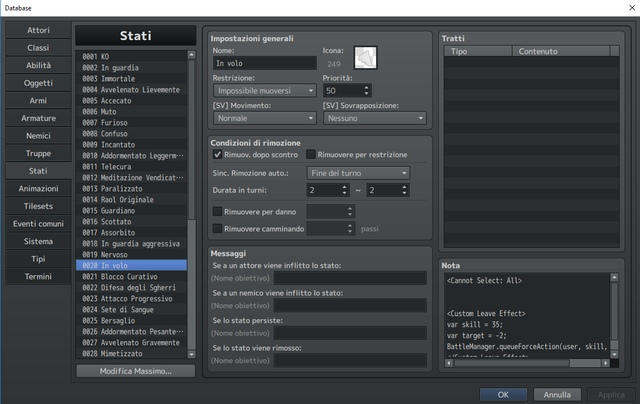This screenshot has width=640, height=404.
Task: Click the enemy inflicted message field
Action: pos(350,305)
